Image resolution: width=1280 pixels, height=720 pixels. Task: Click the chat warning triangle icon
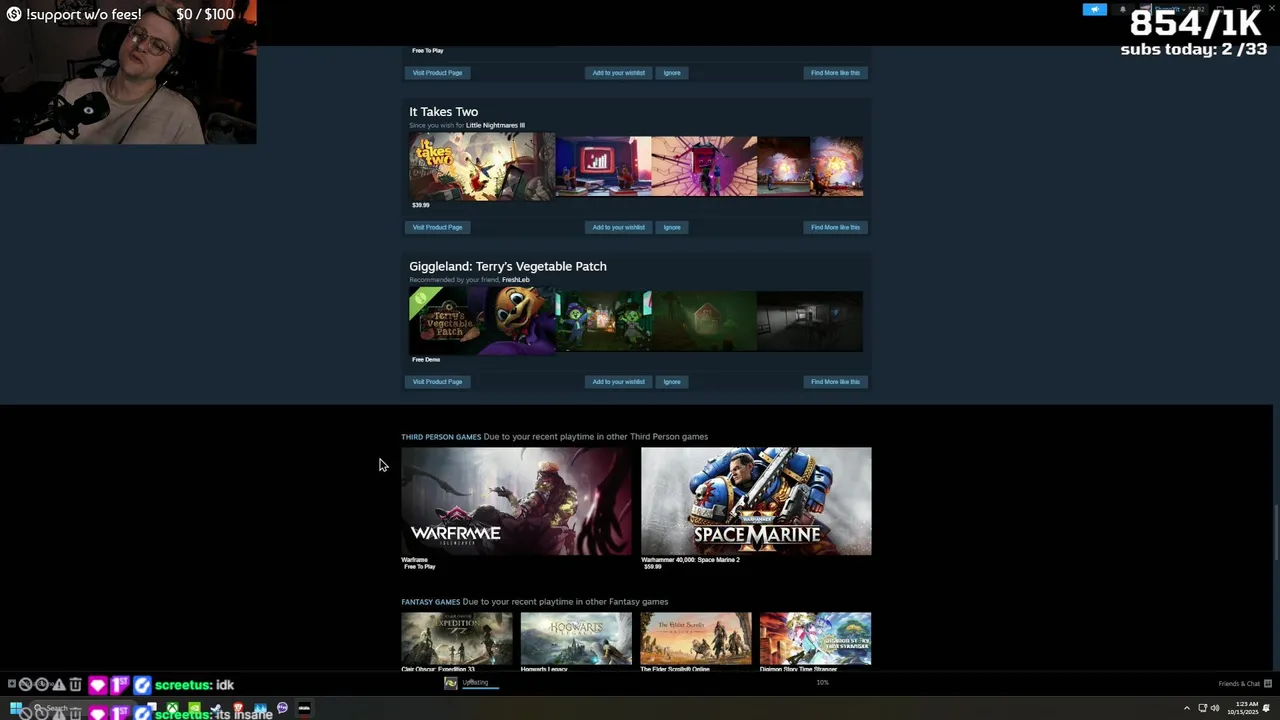click(59, 685)
